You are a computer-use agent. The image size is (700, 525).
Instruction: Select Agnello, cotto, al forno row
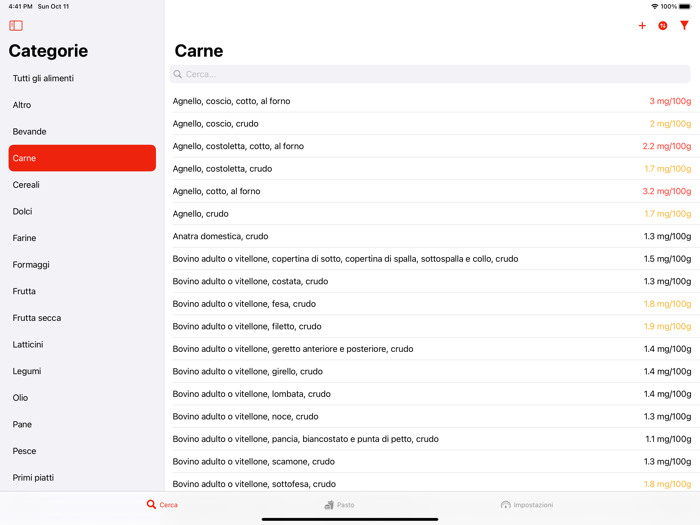pos(432,191)
